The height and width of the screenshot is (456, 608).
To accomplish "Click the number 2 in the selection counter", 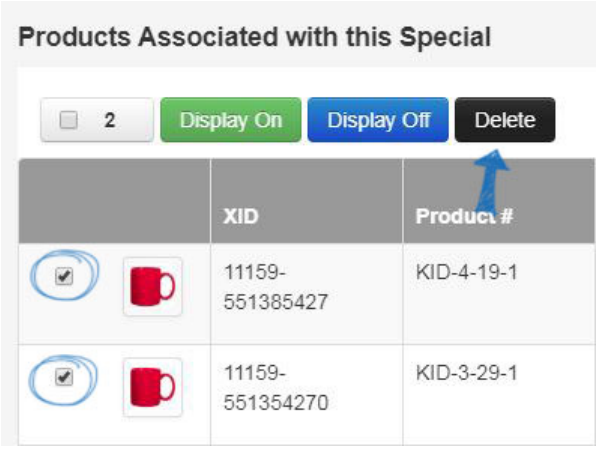I will click(111, 122).
